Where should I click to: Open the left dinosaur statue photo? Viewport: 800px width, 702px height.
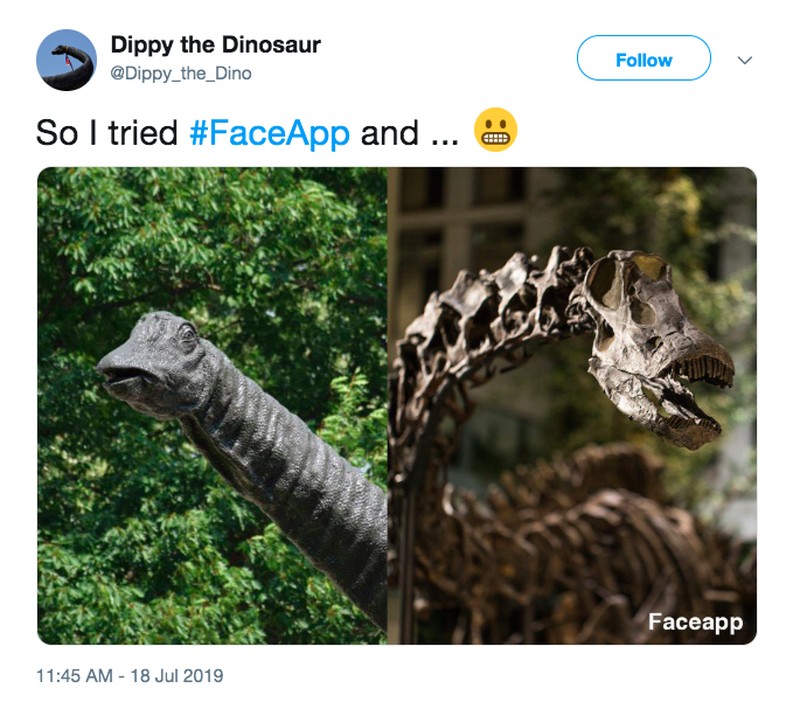click(x=212, y=405)
